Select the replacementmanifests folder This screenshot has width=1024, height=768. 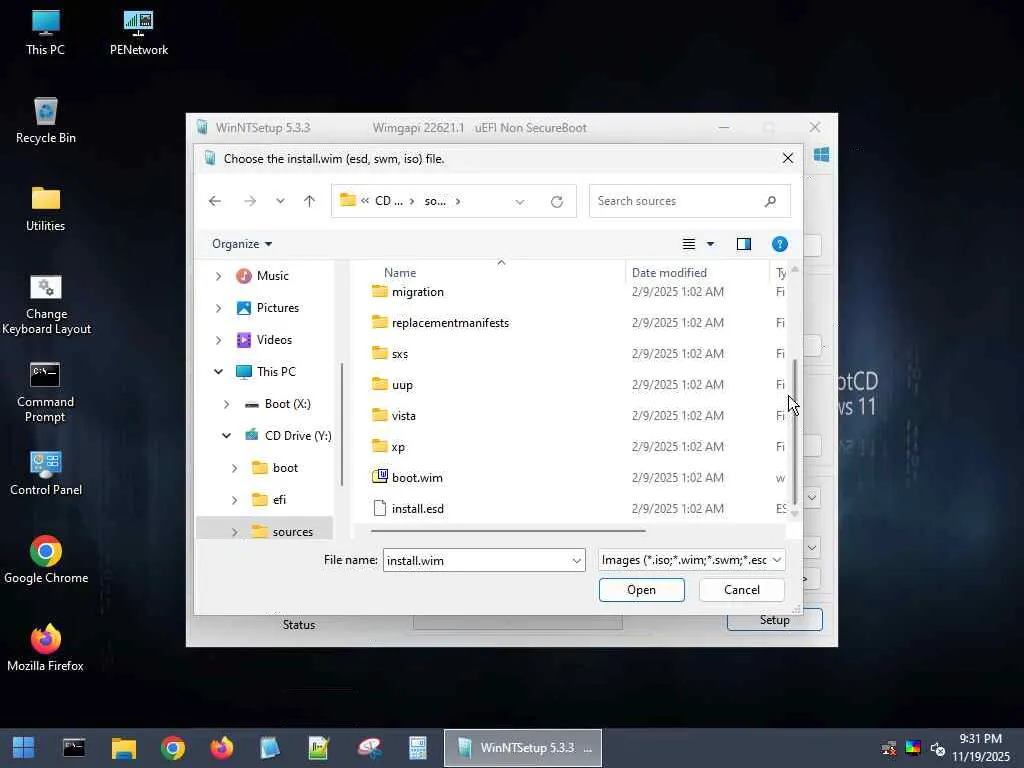point(450,323)
